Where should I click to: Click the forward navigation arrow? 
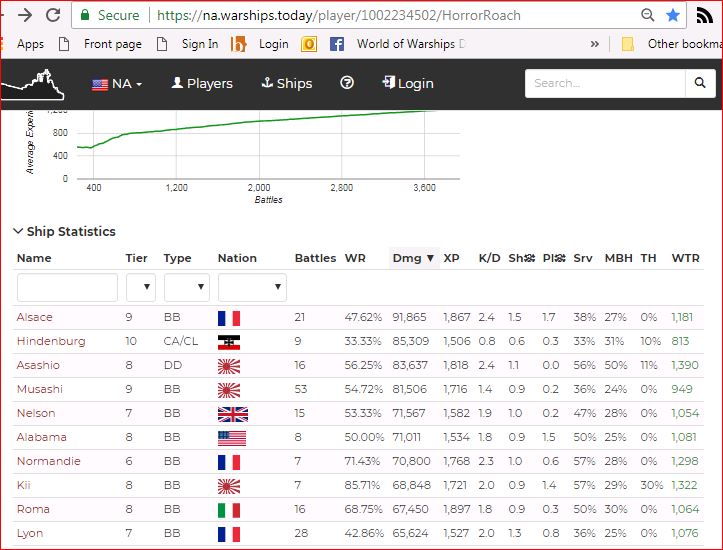[x=24, y=15]
